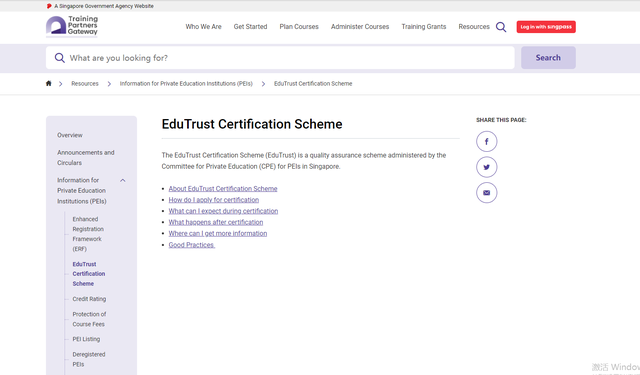
Task: Open the Who We Are menu
Action: (203, 27)
